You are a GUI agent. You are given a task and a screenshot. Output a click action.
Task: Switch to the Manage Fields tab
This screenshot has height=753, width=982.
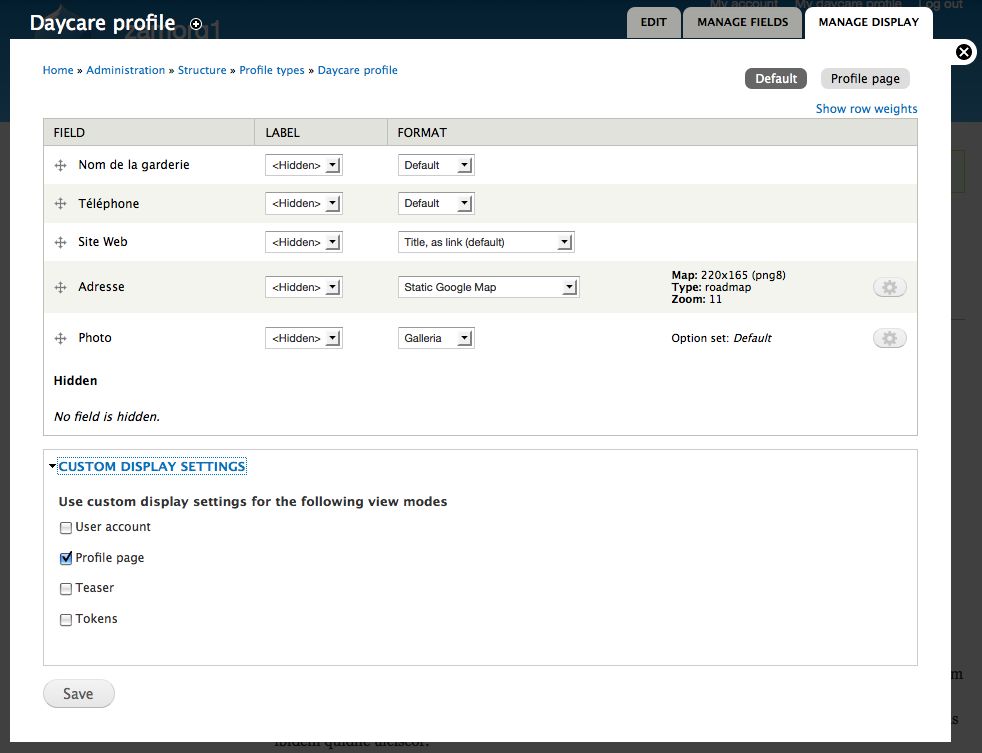pos(742,22)
